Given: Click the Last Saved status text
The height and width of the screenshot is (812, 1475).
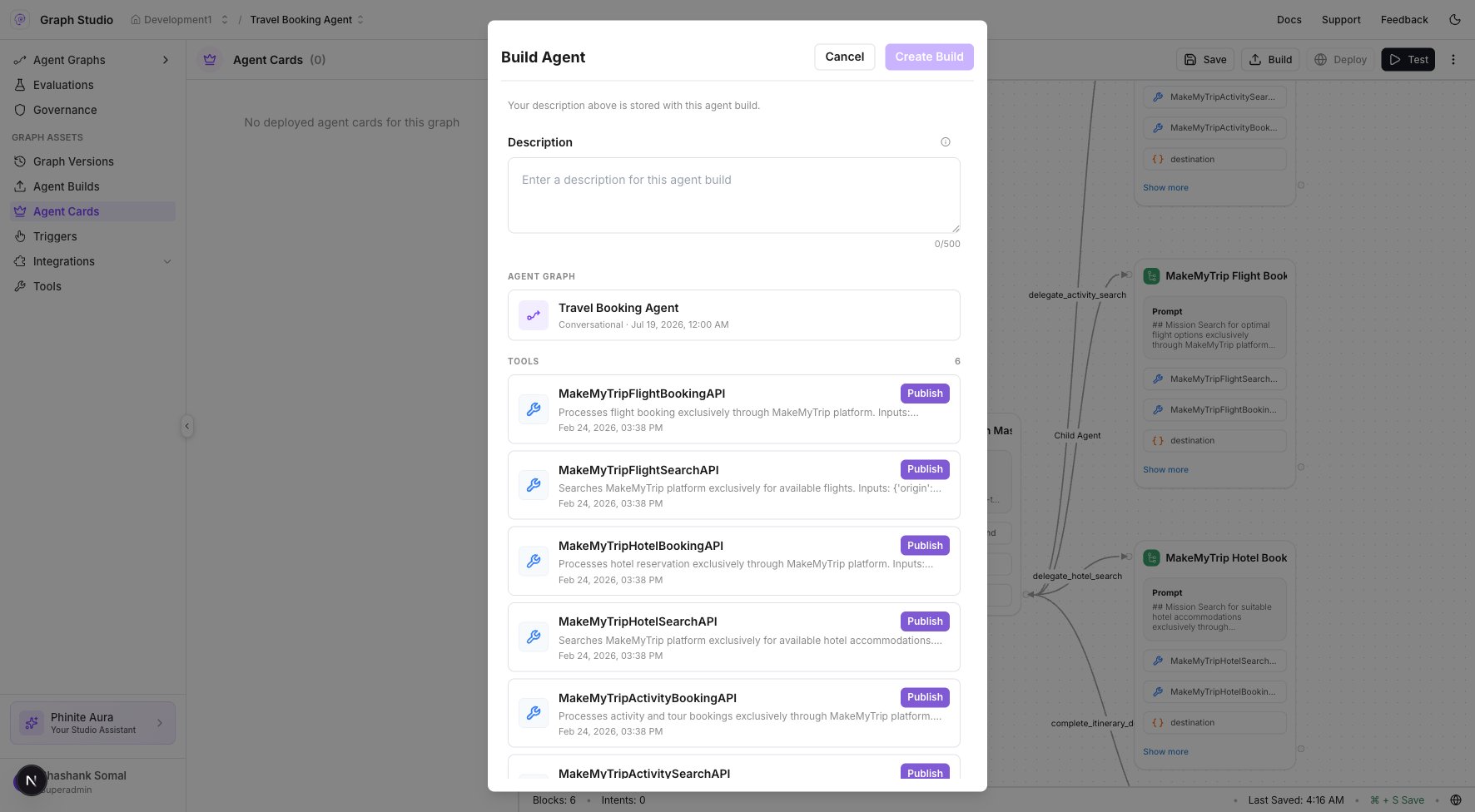Looking at the screenshot, I should click(1295, 800).
